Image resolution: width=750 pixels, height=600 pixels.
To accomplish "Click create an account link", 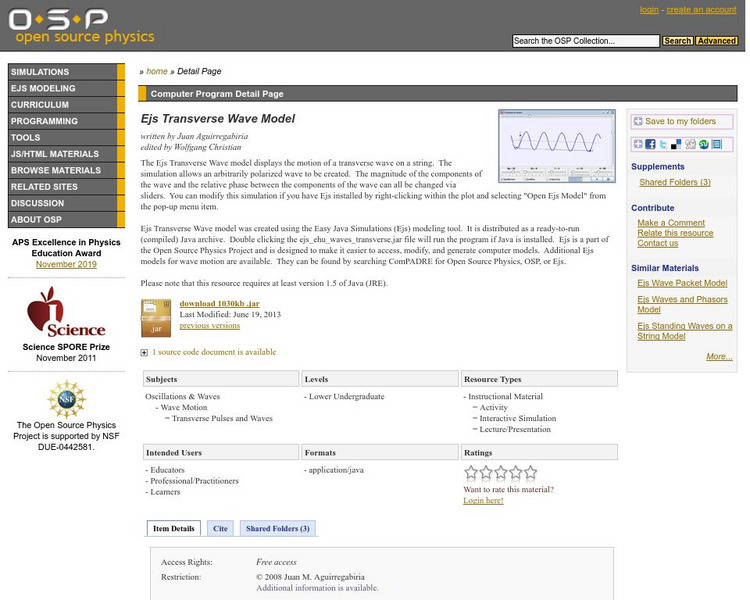I will (x=701, y=10).
